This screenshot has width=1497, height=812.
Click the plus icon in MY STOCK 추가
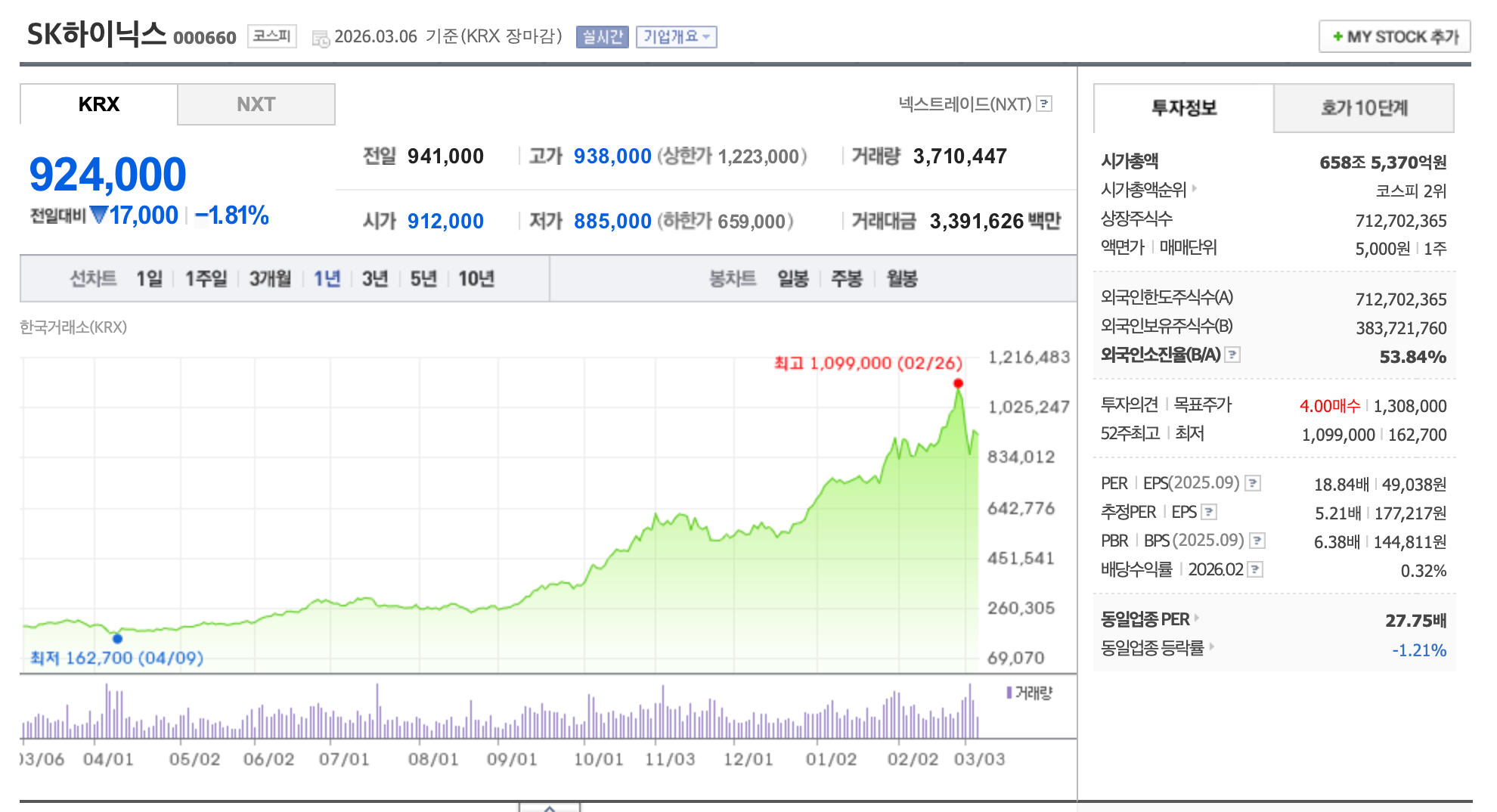(1337, 36)
